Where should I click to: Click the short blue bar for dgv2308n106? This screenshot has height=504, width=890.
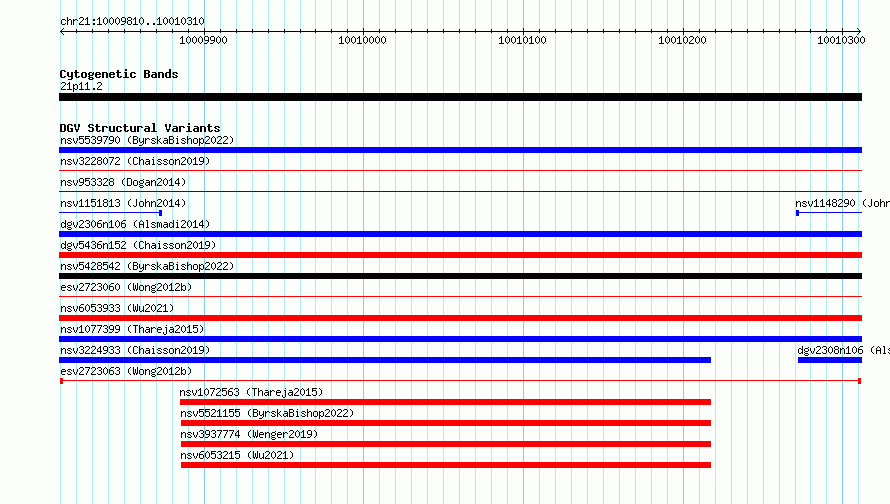pyautogui.click(x=830, y=360)
